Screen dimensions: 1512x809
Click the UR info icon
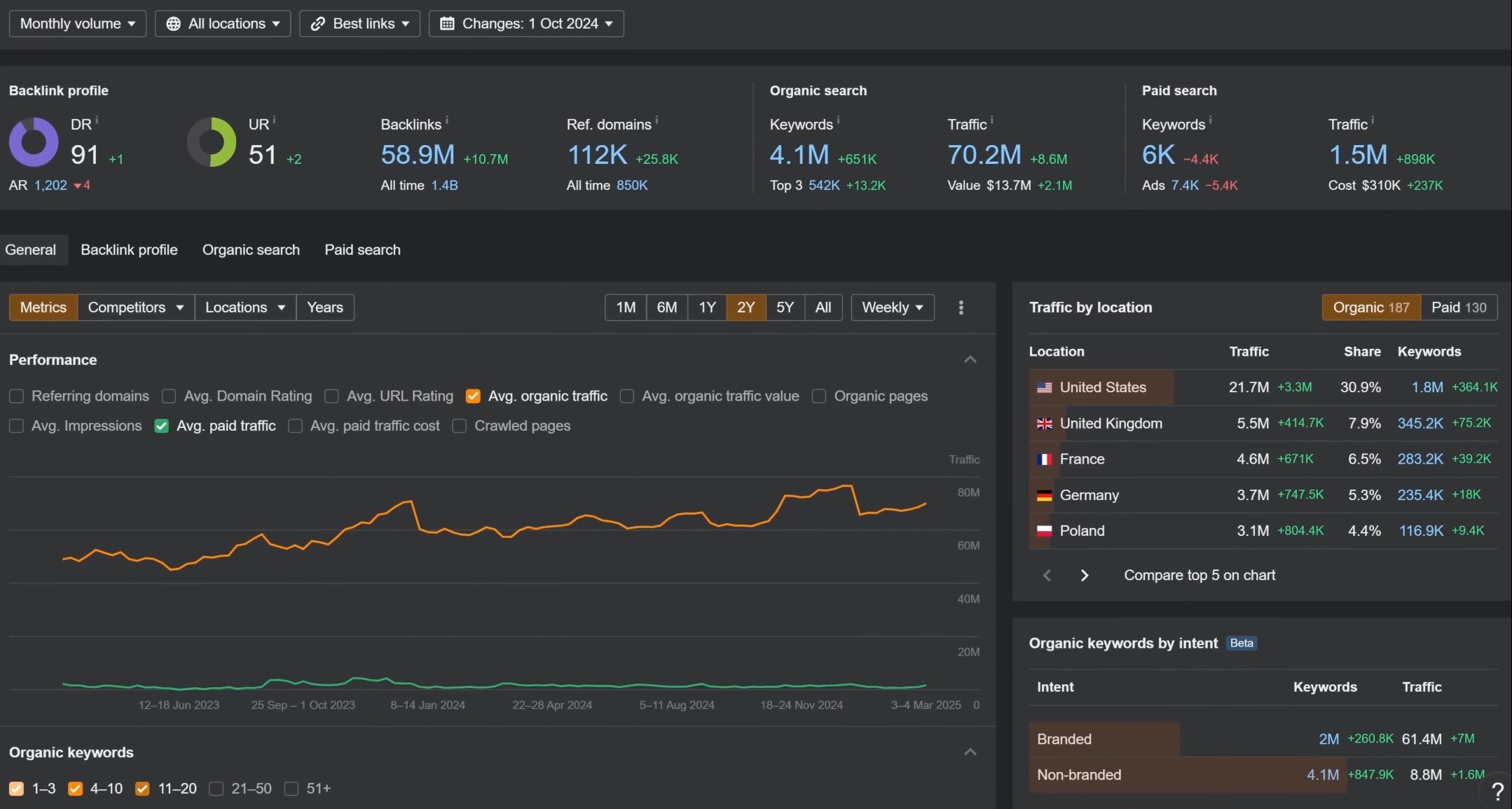point(275,120)
